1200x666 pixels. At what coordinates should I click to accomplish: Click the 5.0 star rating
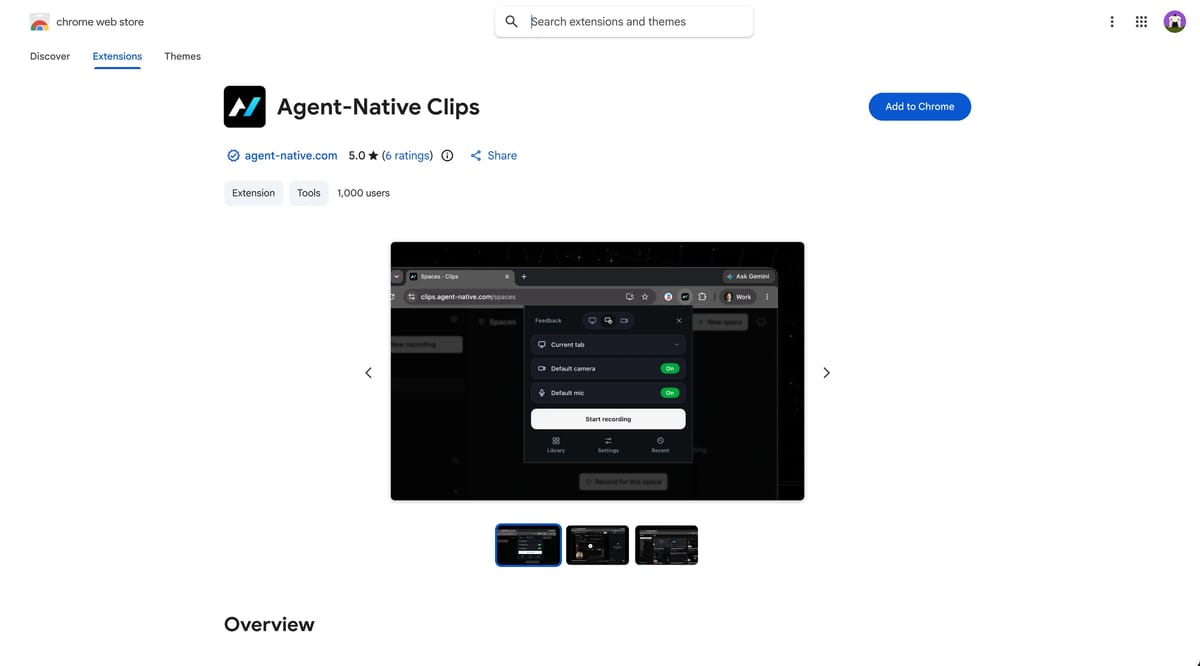[363, 155]
